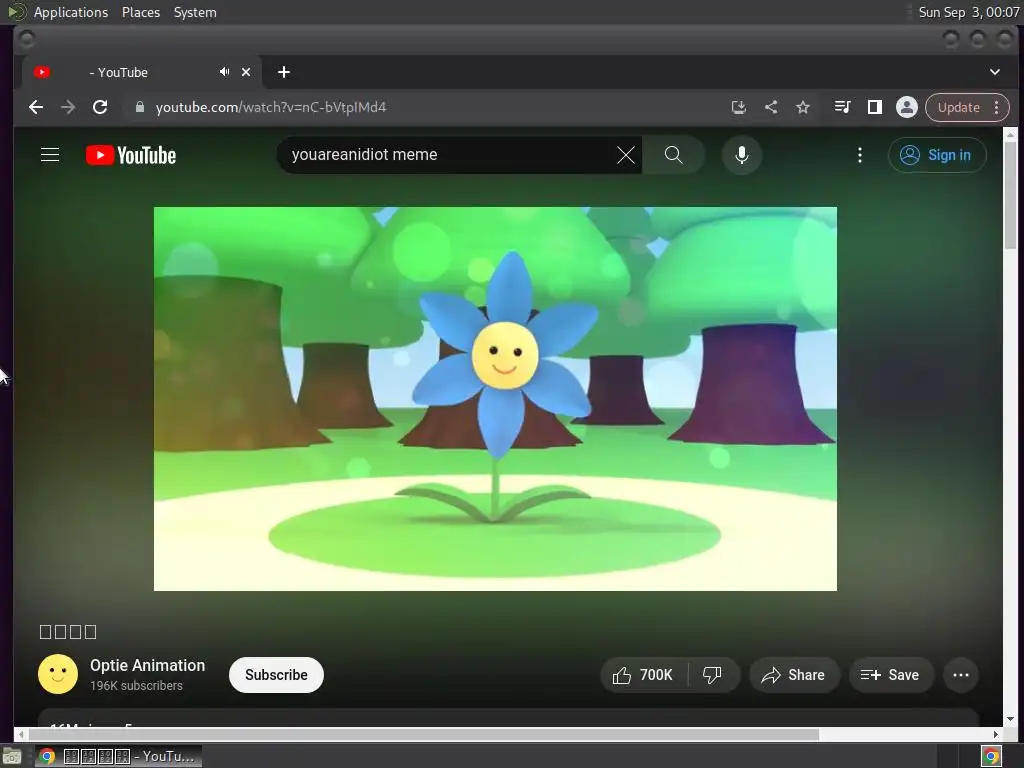Click the browser back arrow
This screenshot has width=1024, height=768.
tap(36, 107)
